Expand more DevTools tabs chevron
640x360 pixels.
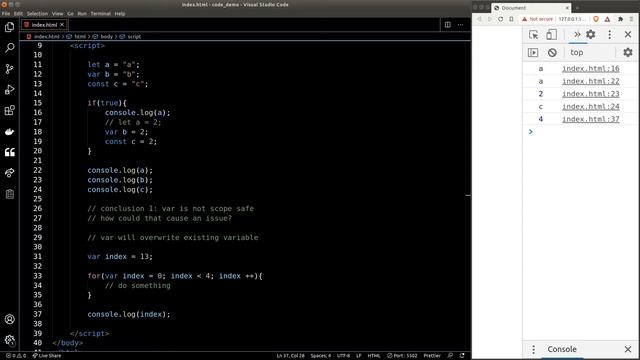point(577,35)
